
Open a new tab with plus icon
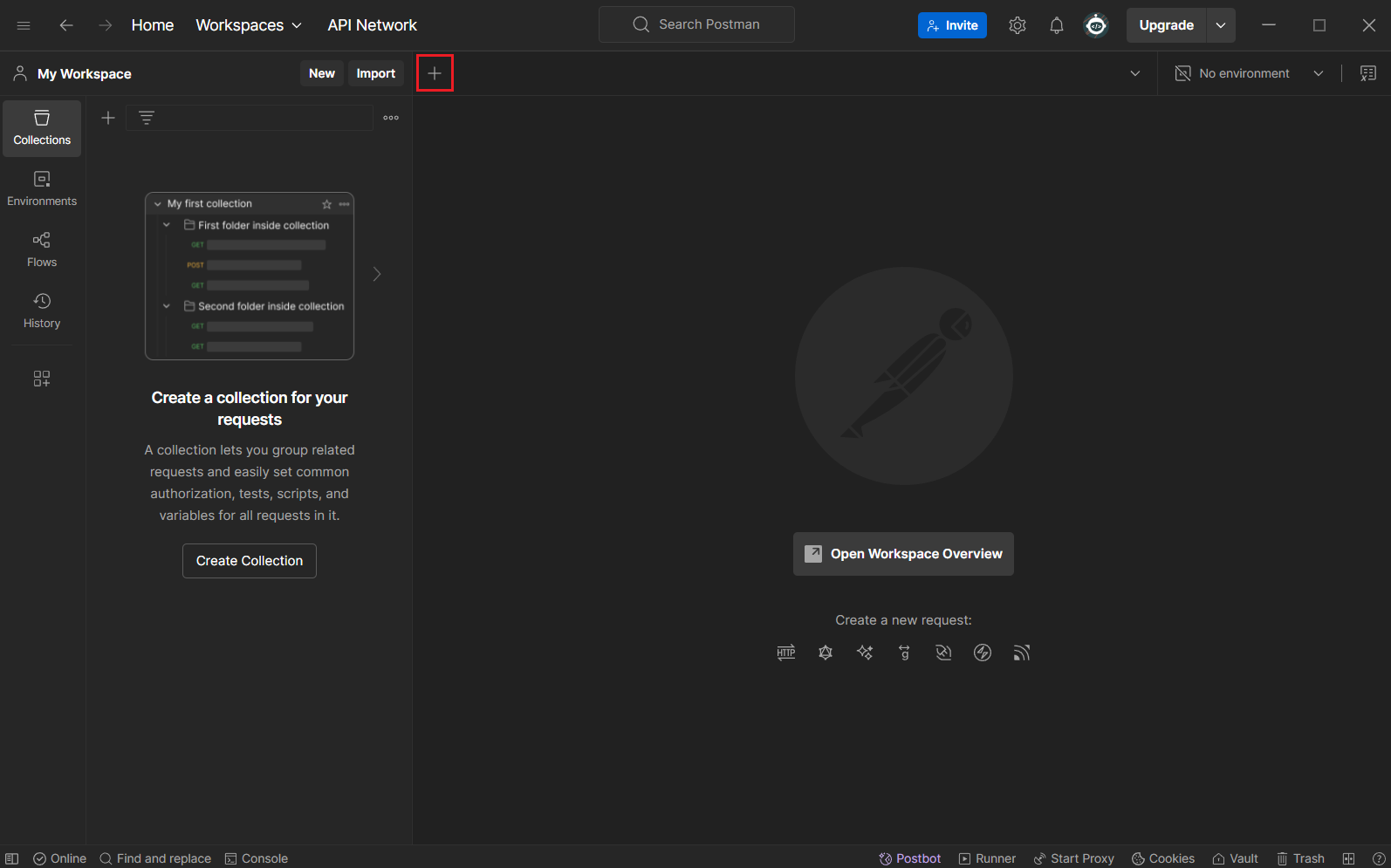(x=435, y=73)
